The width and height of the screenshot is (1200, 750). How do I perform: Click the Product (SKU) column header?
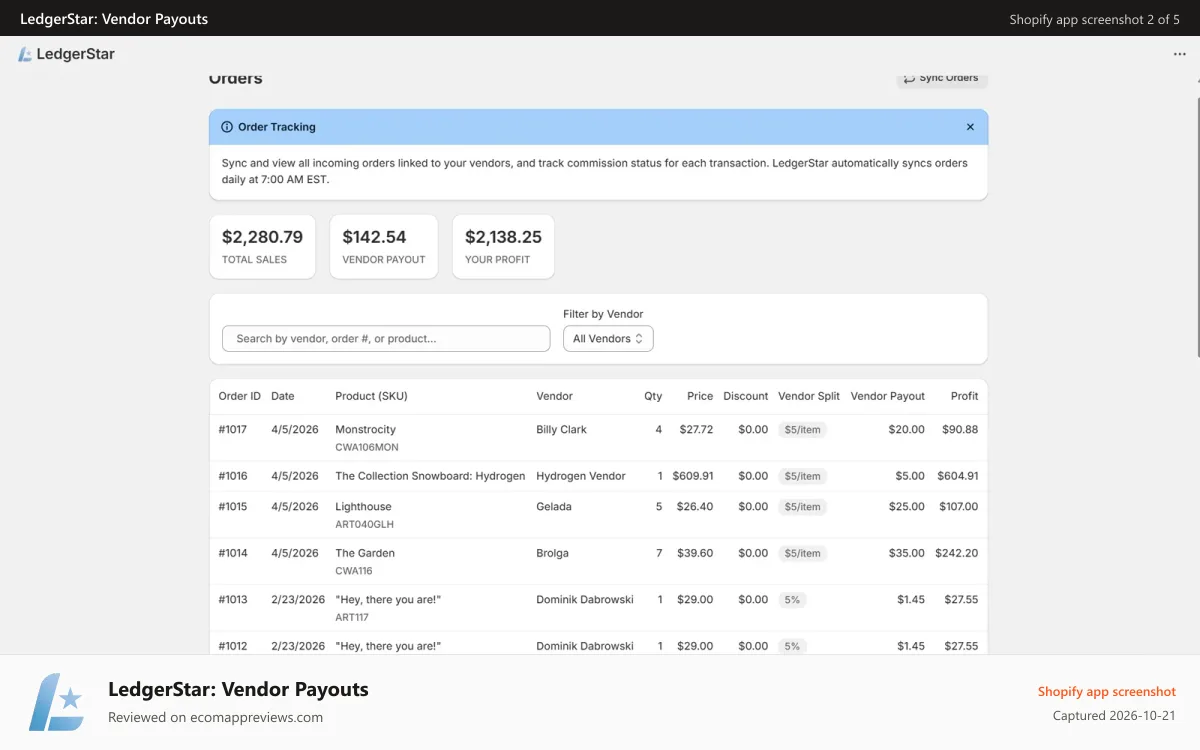(x=371, y=396)
